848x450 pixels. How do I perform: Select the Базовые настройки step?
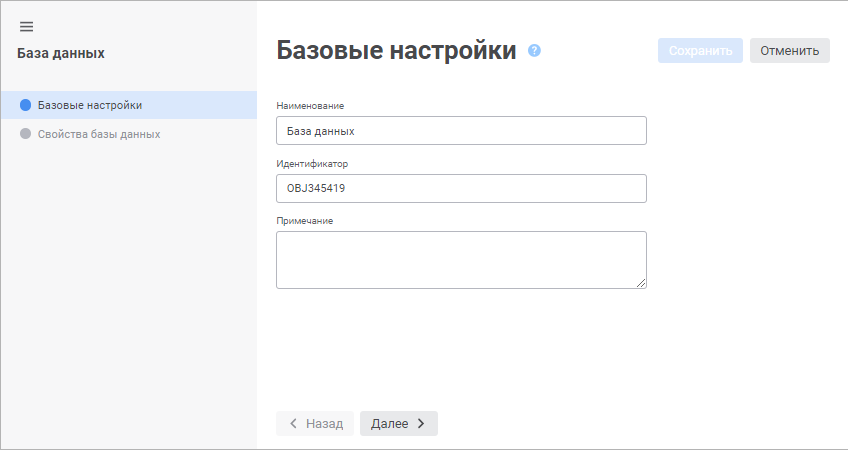click(x=89, y=105)
